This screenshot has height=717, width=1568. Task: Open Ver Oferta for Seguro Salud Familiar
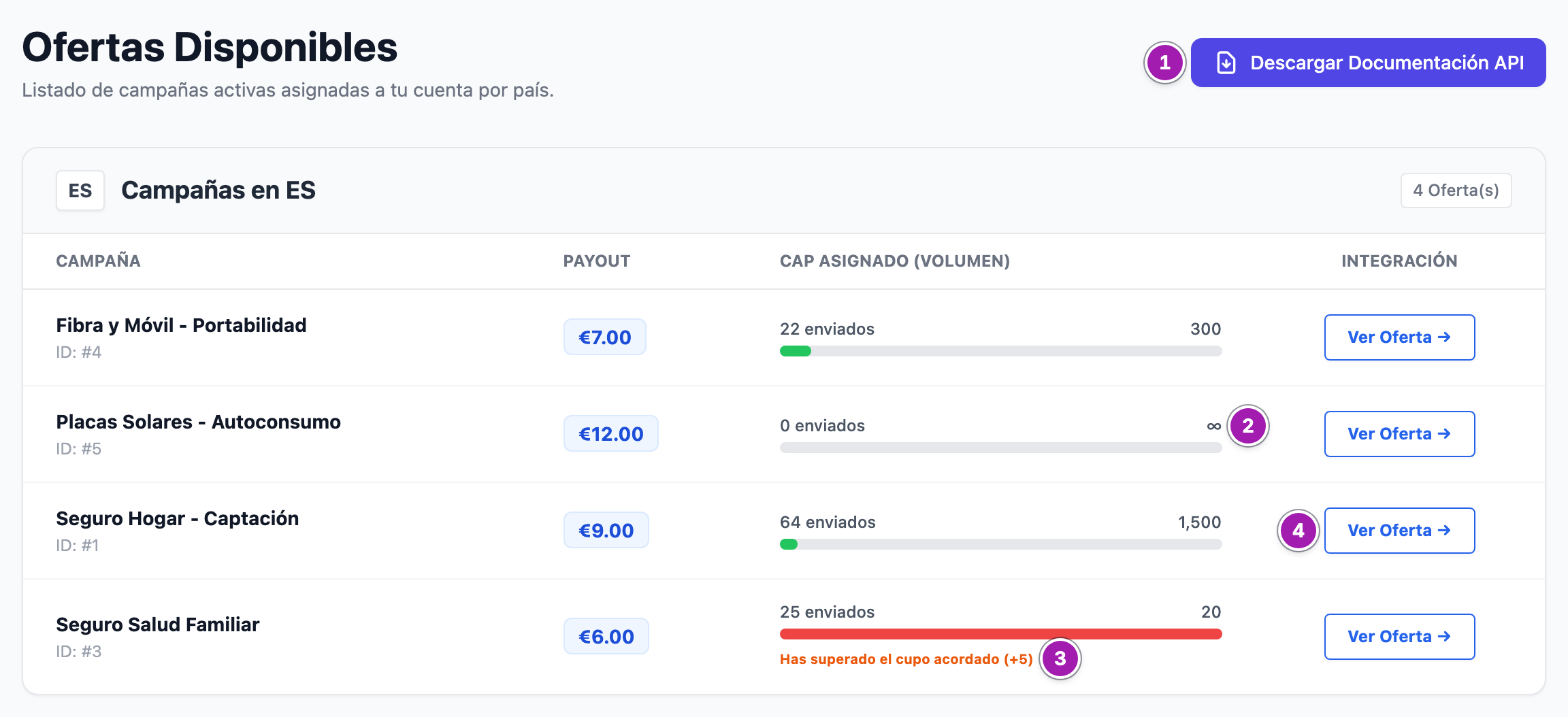(1399, 637)
